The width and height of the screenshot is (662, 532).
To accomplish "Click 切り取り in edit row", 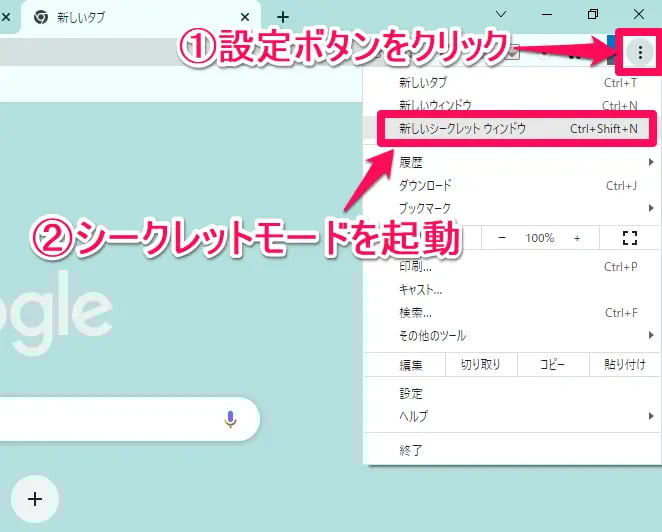I will click(481, 364).
